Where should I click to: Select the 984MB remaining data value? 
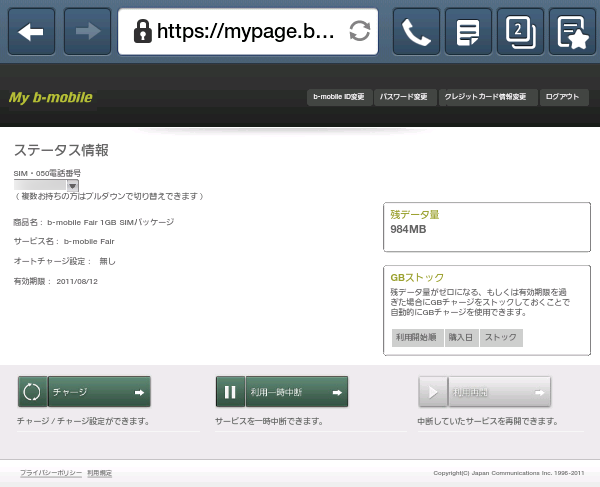(x=408, y=230)
